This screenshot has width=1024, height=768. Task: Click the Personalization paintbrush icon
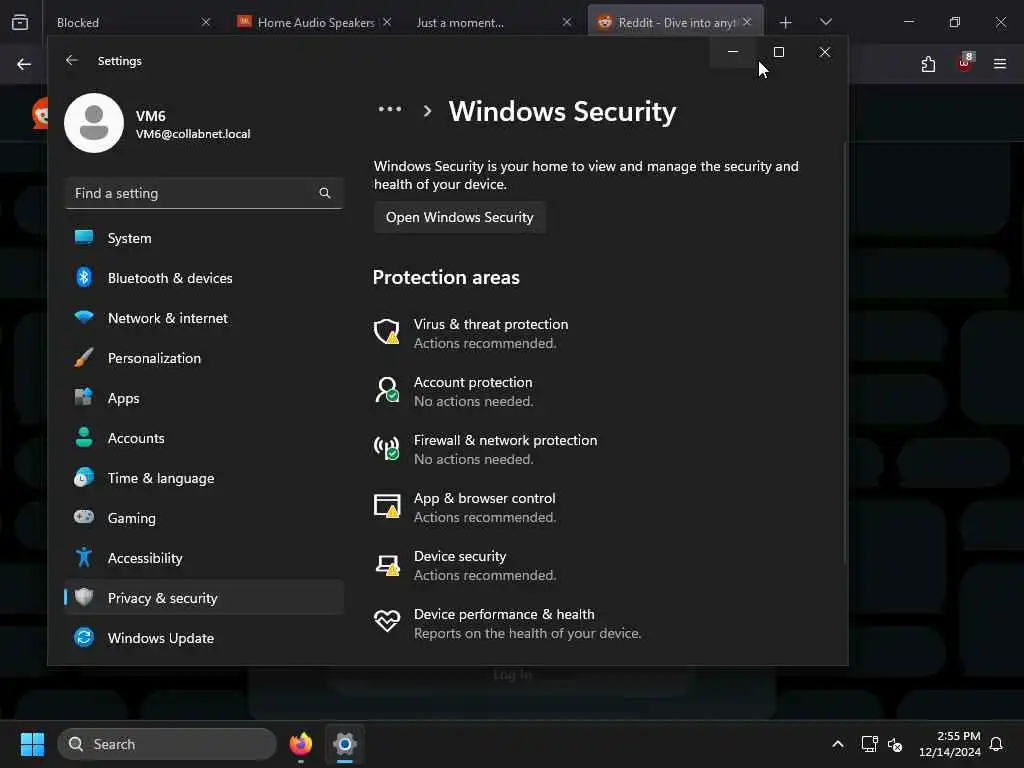tap(84, 357)
